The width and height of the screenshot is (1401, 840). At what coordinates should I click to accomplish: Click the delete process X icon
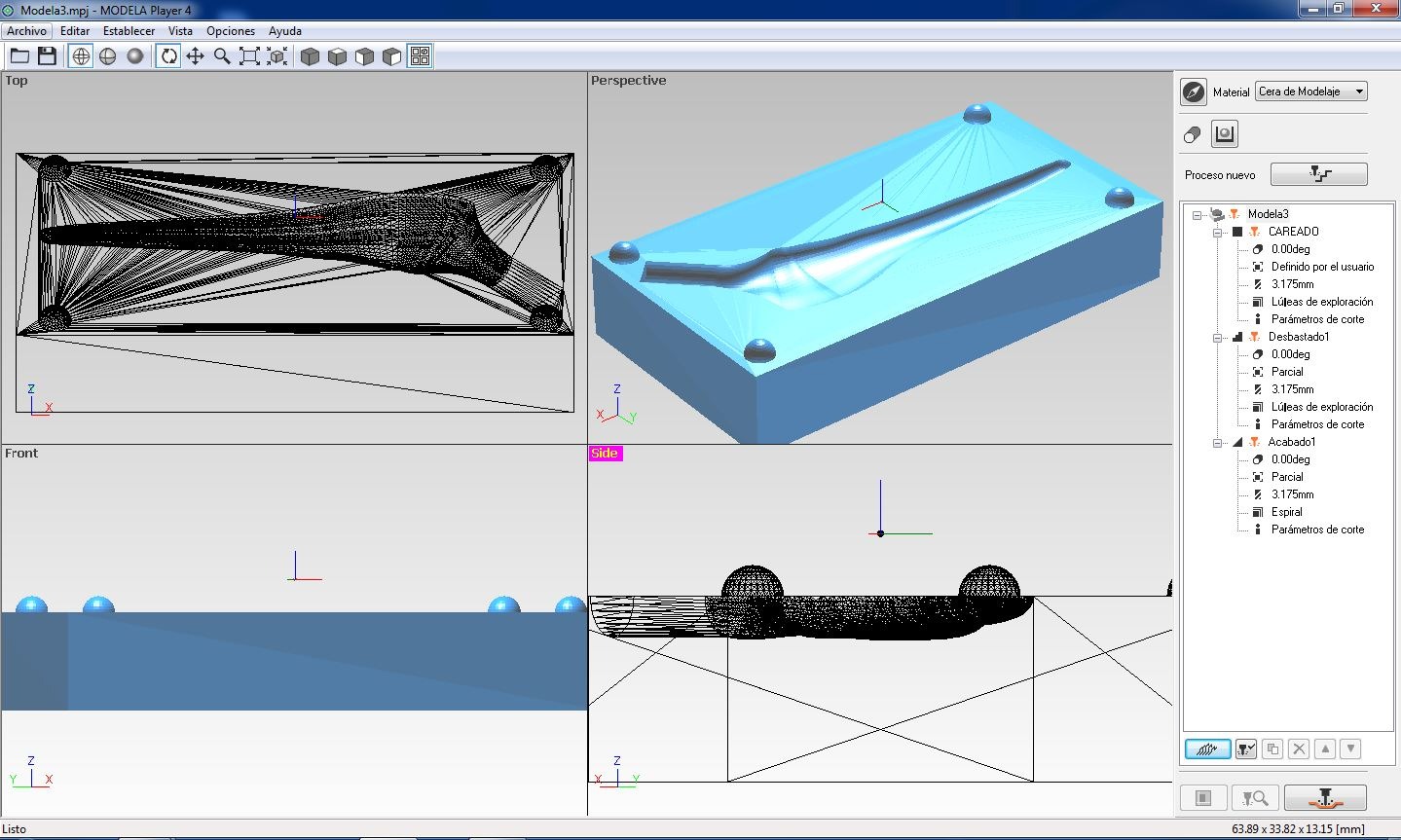click(x=1299, y=749)
